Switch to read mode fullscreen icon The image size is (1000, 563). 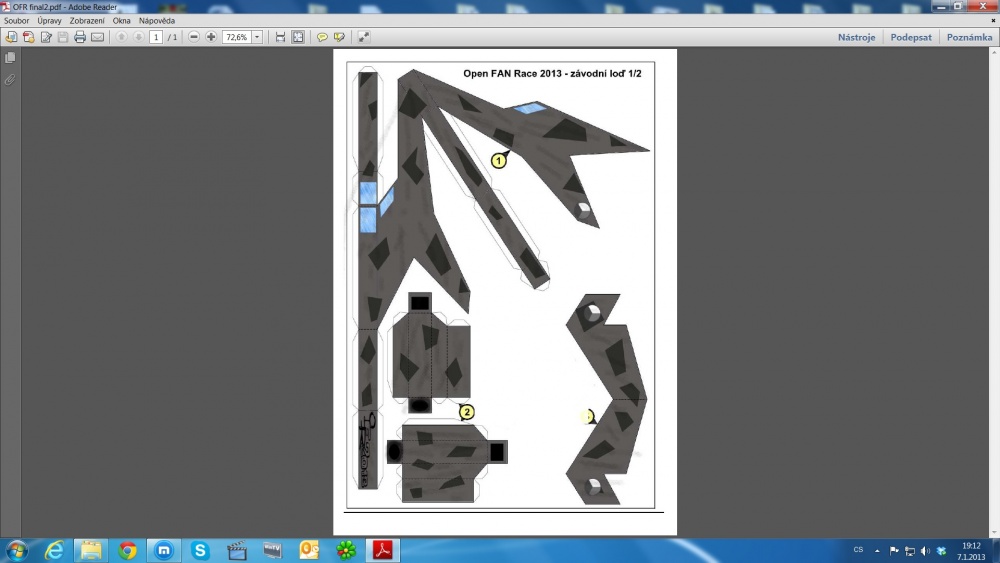point(364,37)
